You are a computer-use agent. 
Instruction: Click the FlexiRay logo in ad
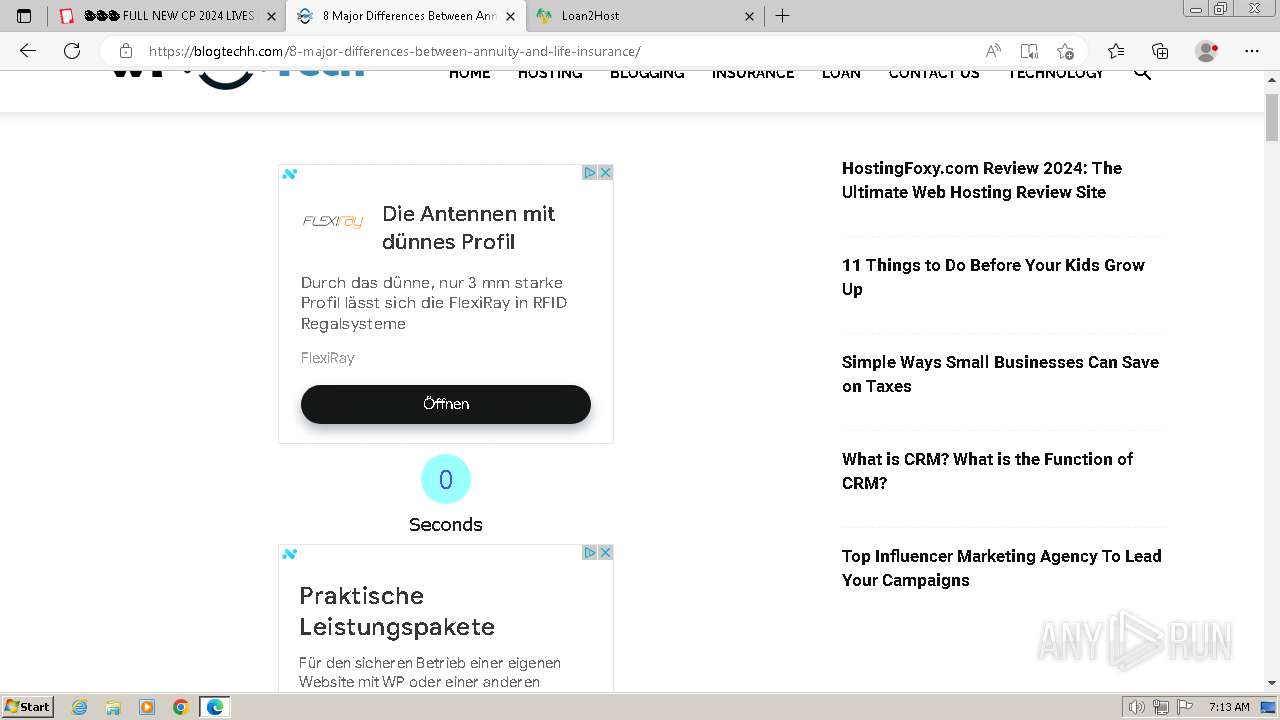pos(333,221)
